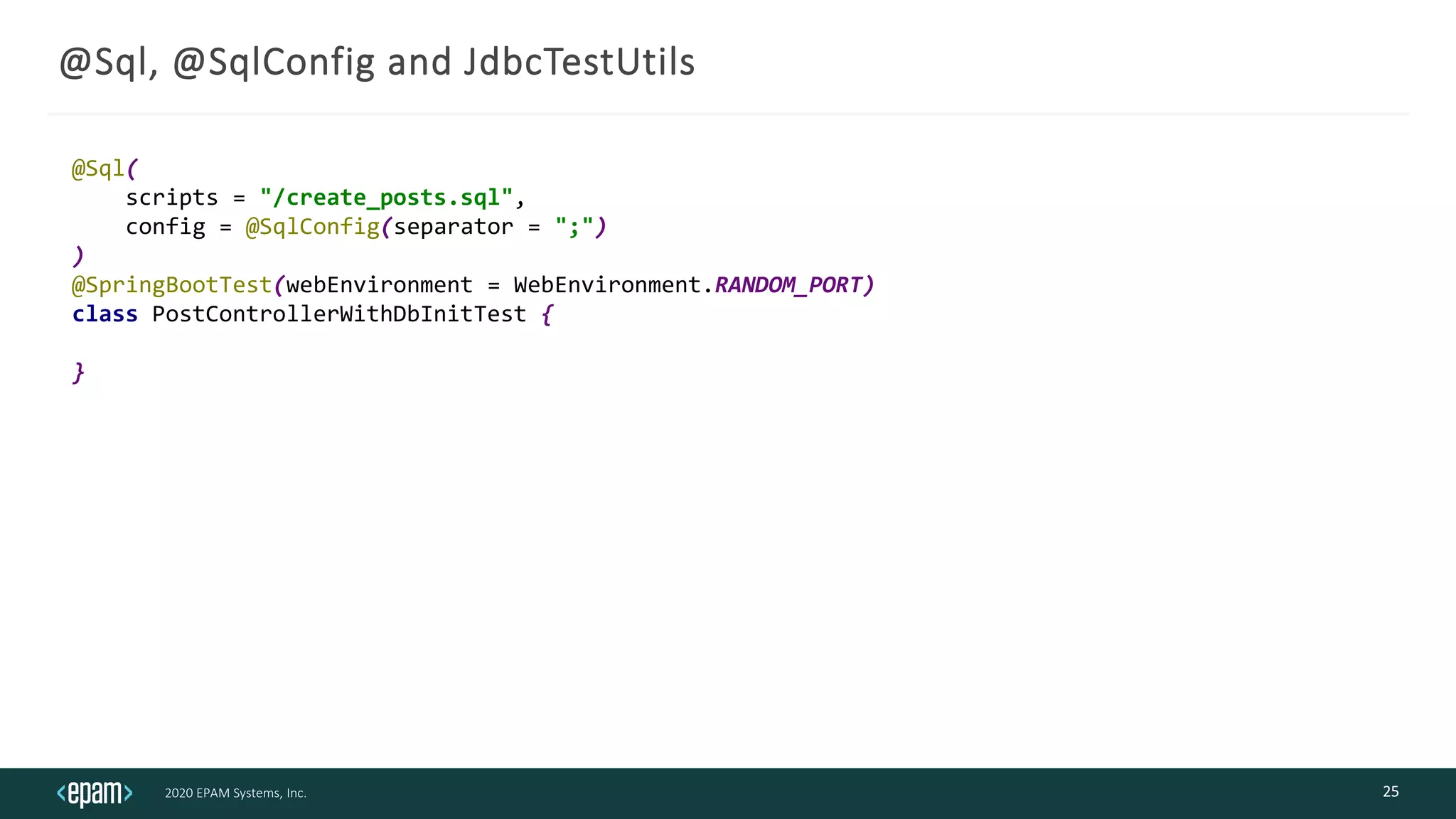Select the '@Sql(' annotation line

pos(105,168)
